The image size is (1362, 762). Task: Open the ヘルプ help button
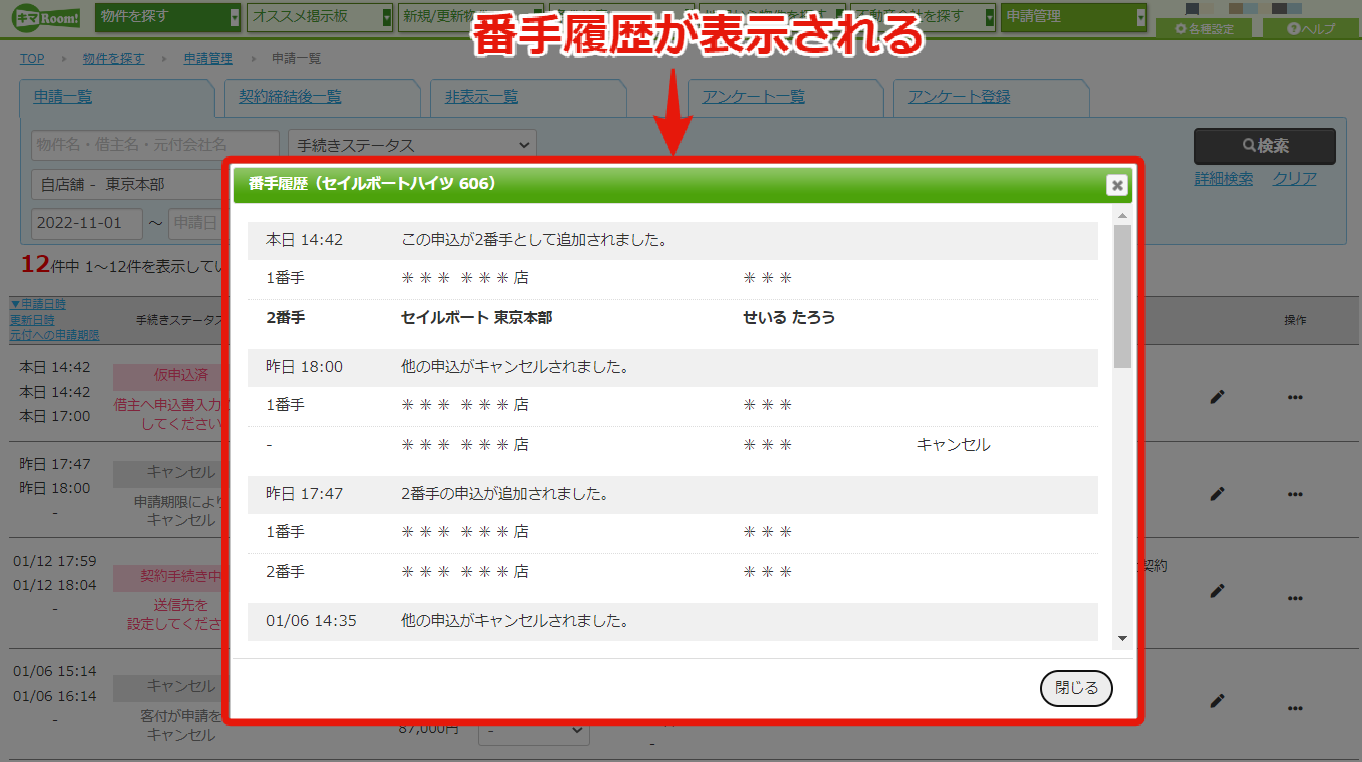pos(1310,29)
